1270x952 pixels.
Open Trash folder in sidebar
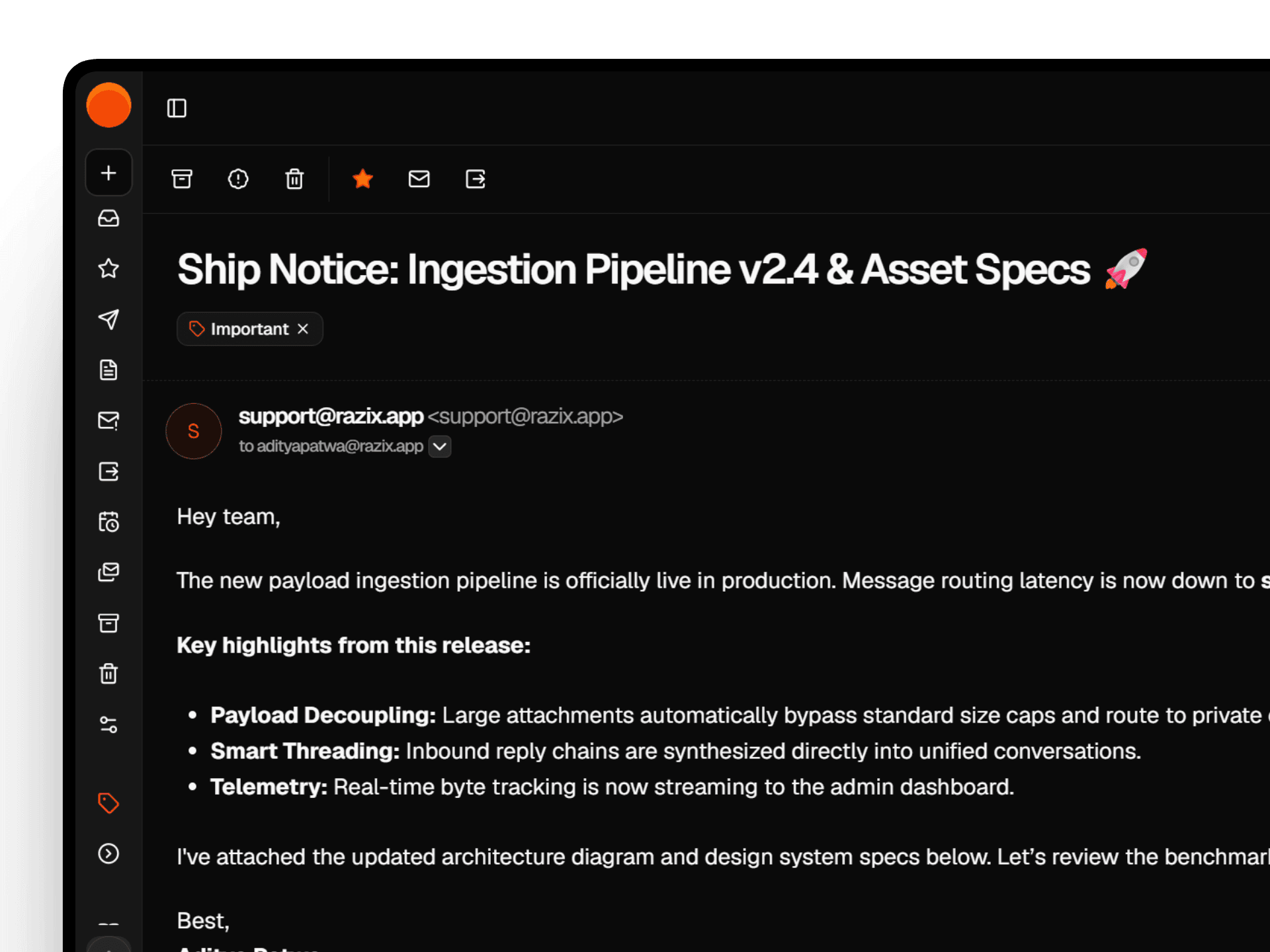108,674
